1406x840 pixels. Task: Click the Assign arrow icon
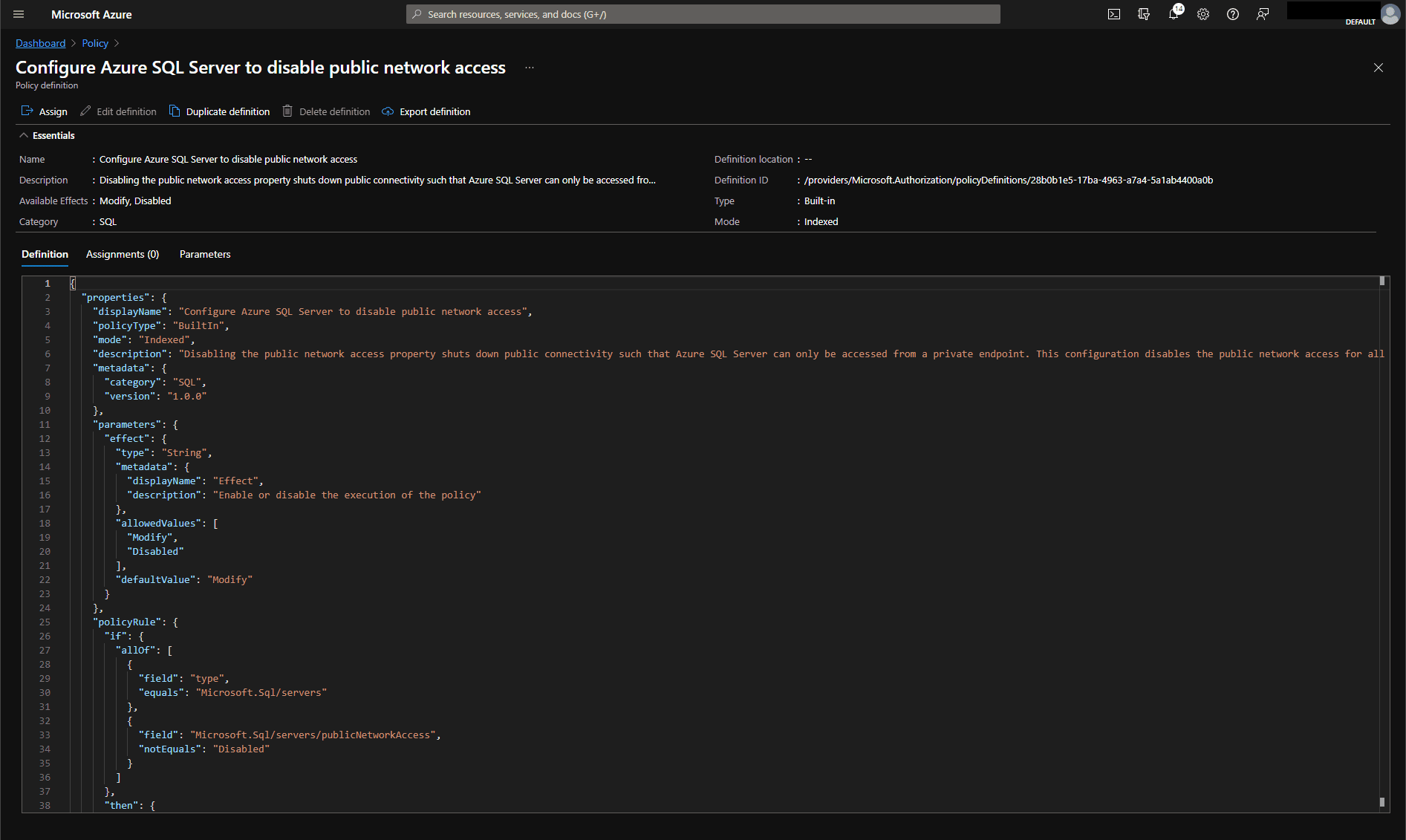point(27,111)
